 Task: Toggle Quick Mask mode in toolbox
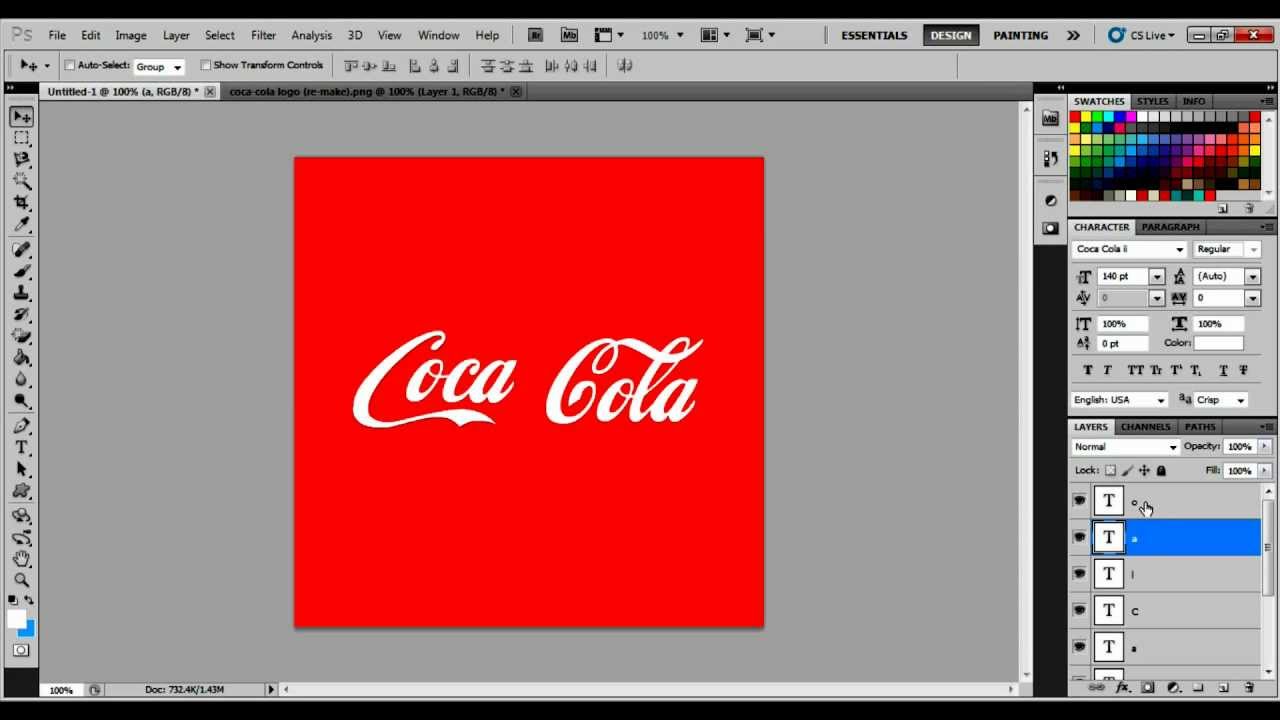click(x=21, y=650)
